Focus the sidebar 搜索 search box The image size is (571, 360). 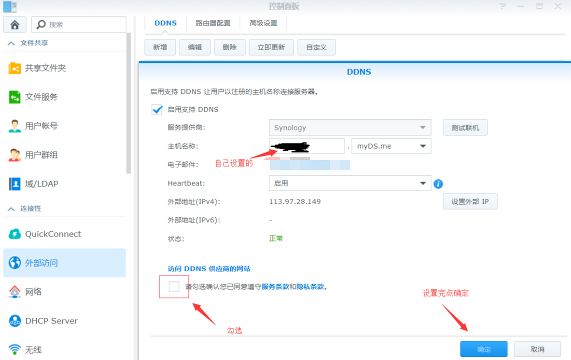pos(79,24)
